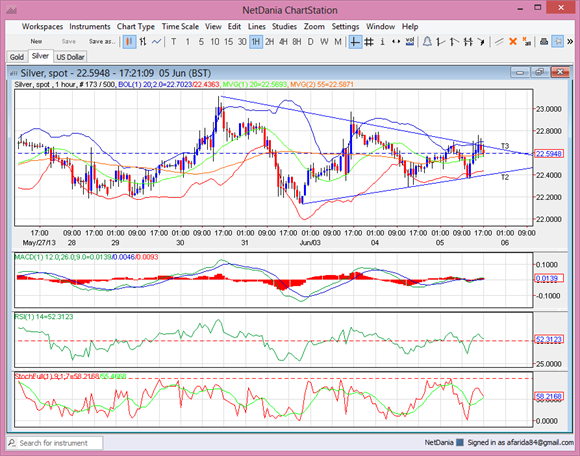Select the 4H time scale
This screenshot has height=456, width=580.
(283, 42)
